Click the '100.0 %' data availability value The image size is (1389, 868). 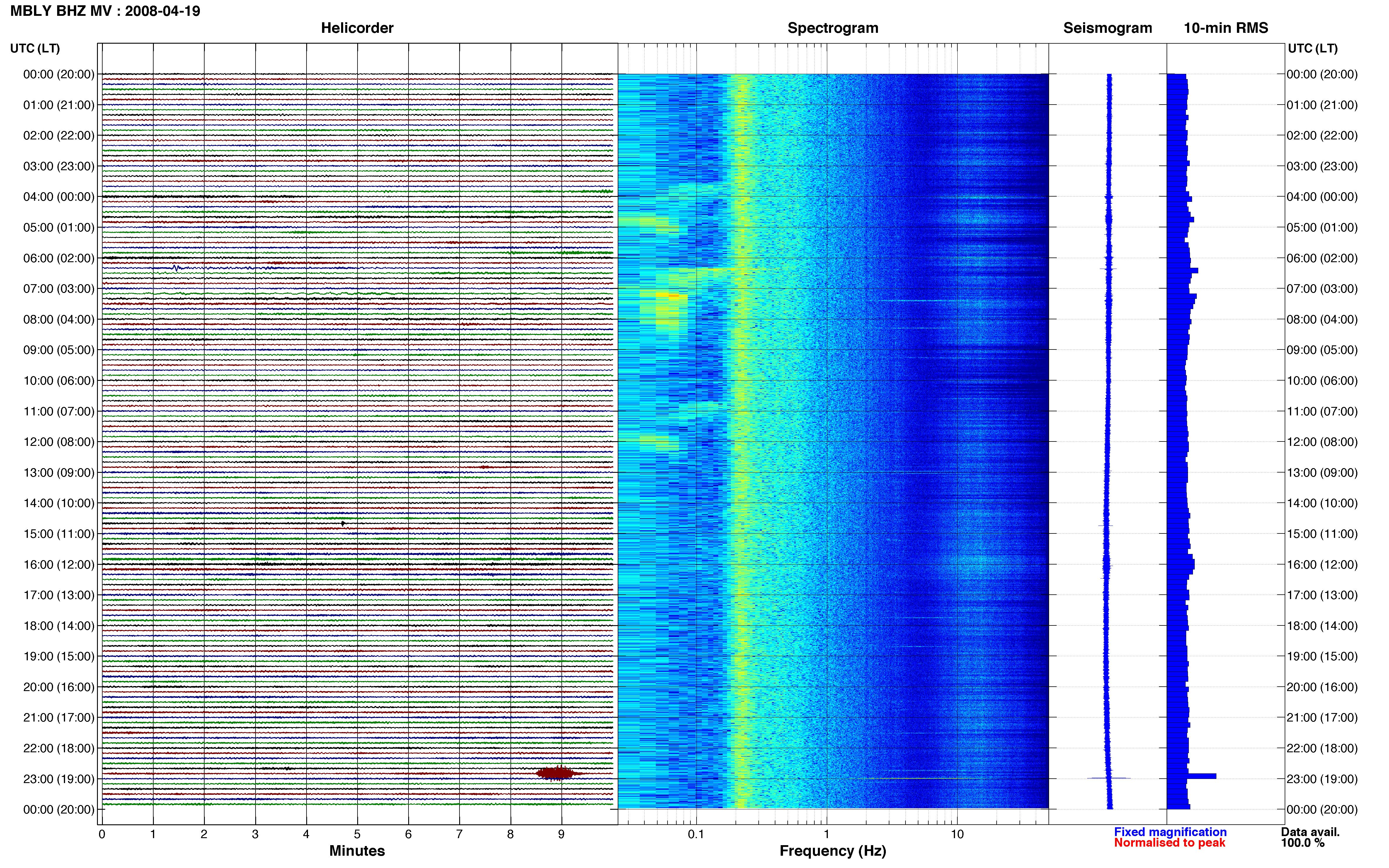(x=1302, y=843)
